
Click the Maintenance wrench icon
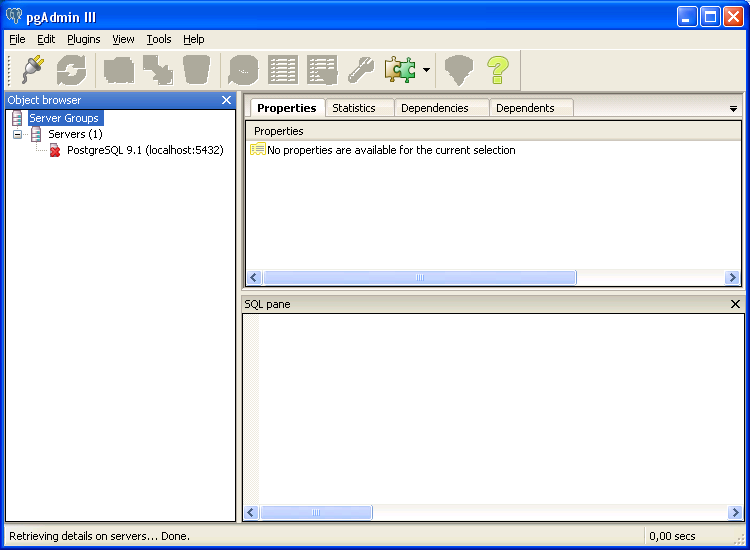pyautogui.click(x=361, y=70)
